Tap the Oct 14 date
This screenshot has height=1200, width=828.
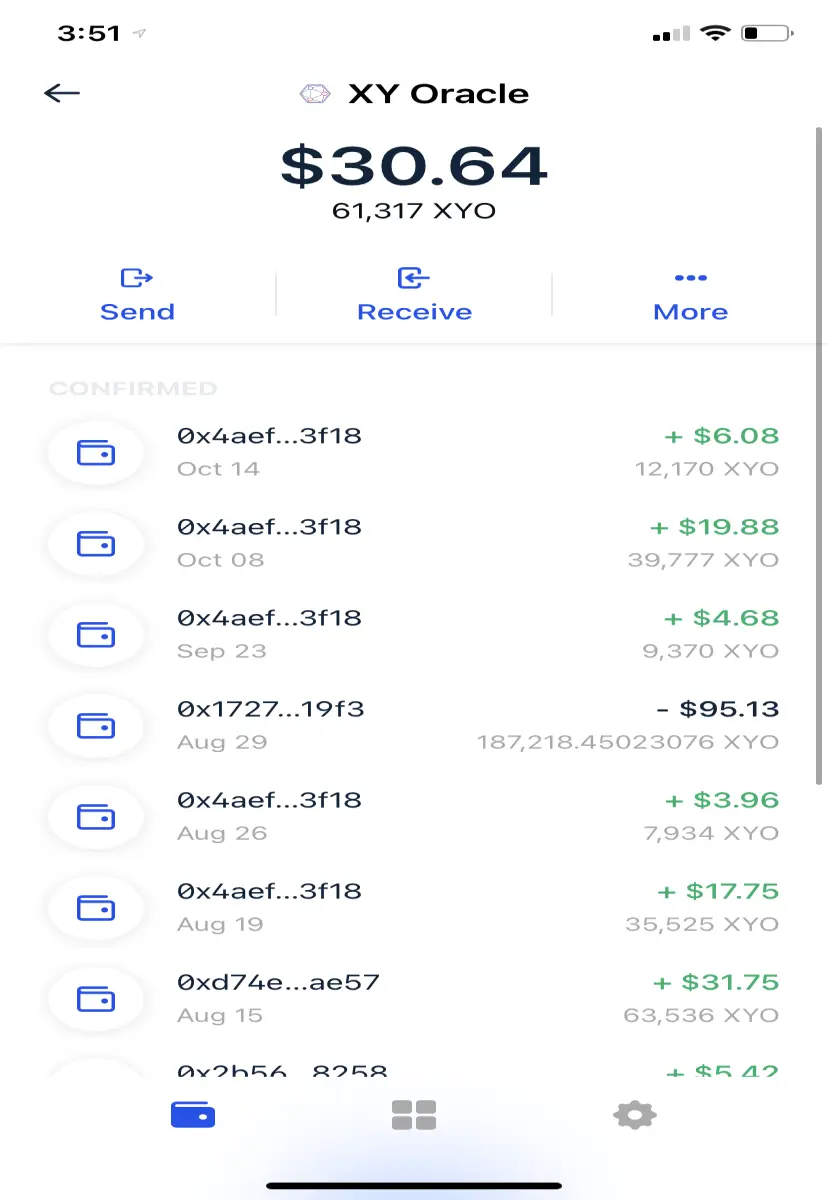point(218,469)
